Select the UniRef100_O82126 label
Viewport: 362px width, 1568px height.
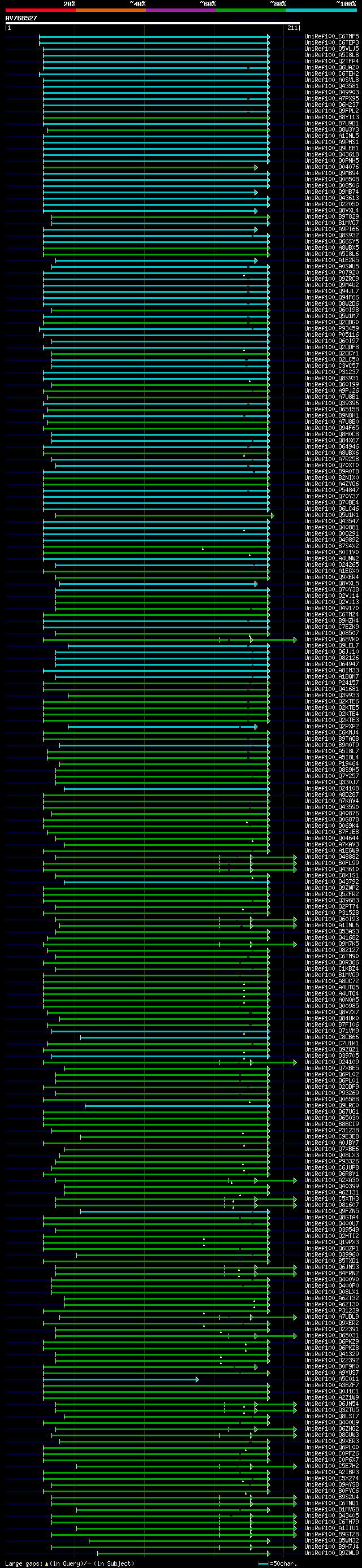(331, 657)
